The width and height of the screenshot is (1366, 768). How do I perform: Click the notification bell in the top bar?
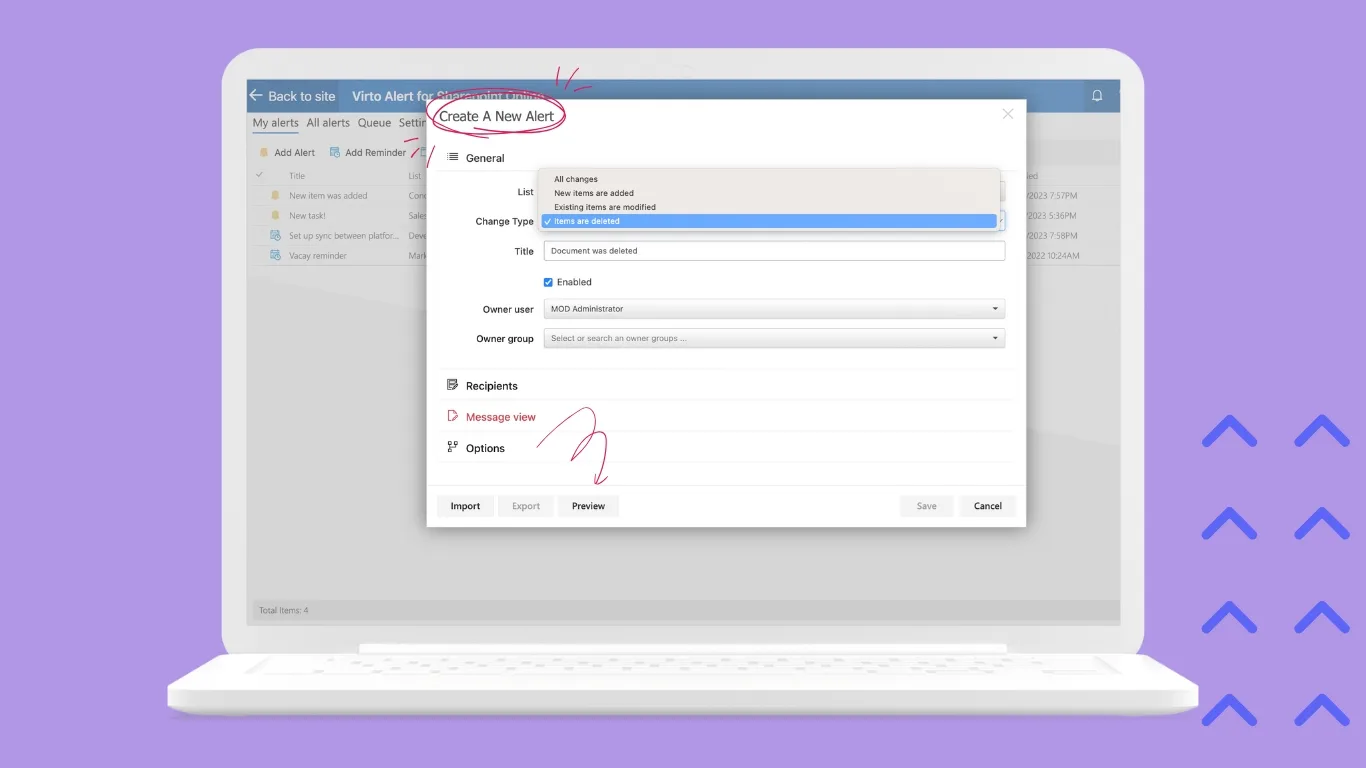click(x=1097, y=95)
